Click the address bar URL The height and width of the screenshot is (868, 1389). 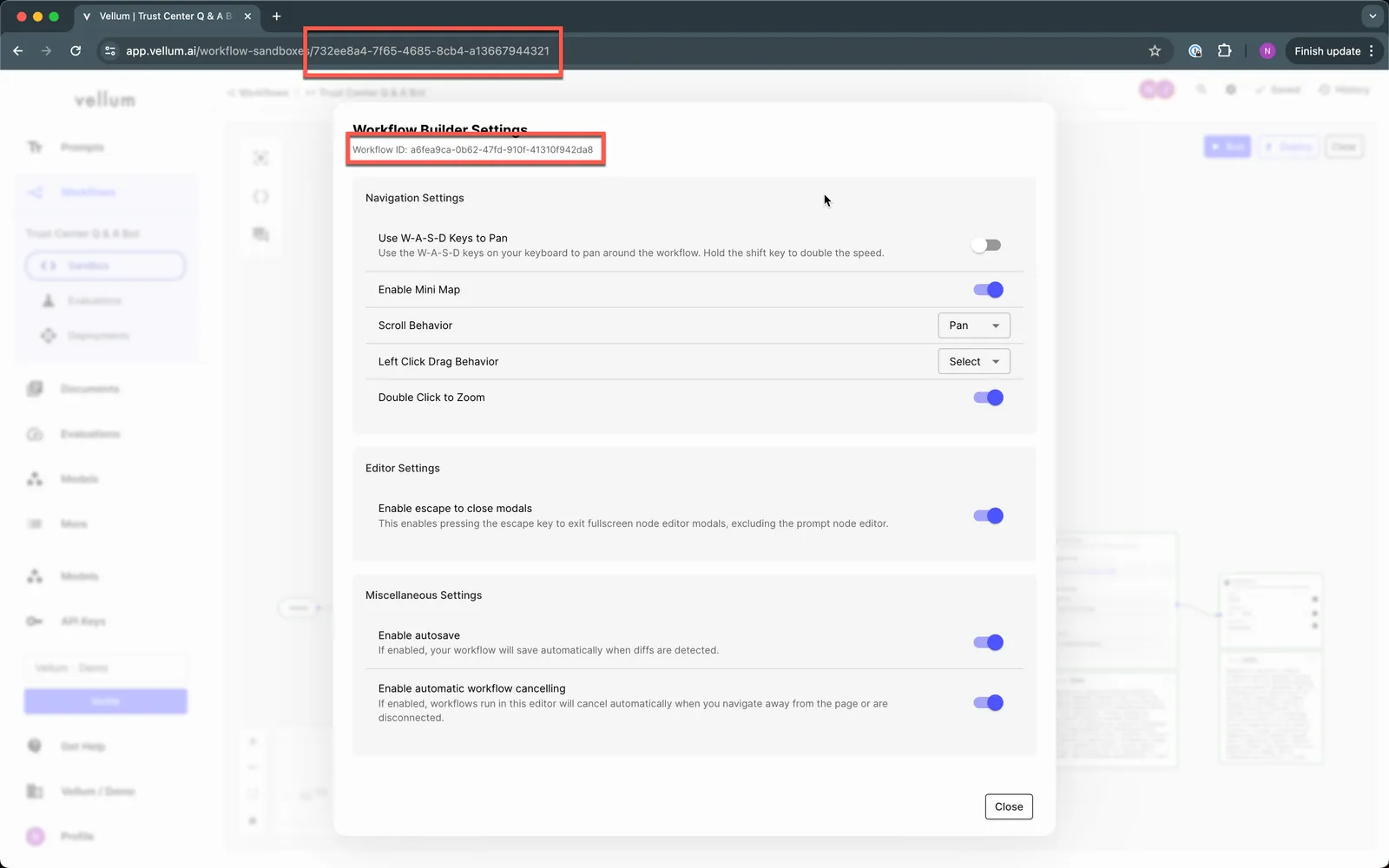pos(338,51)
